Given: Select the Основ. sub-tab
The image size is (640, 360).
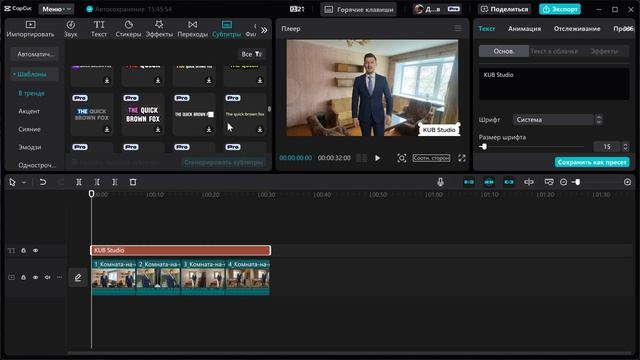Looking at the screenshot, I should pos(504,51).
